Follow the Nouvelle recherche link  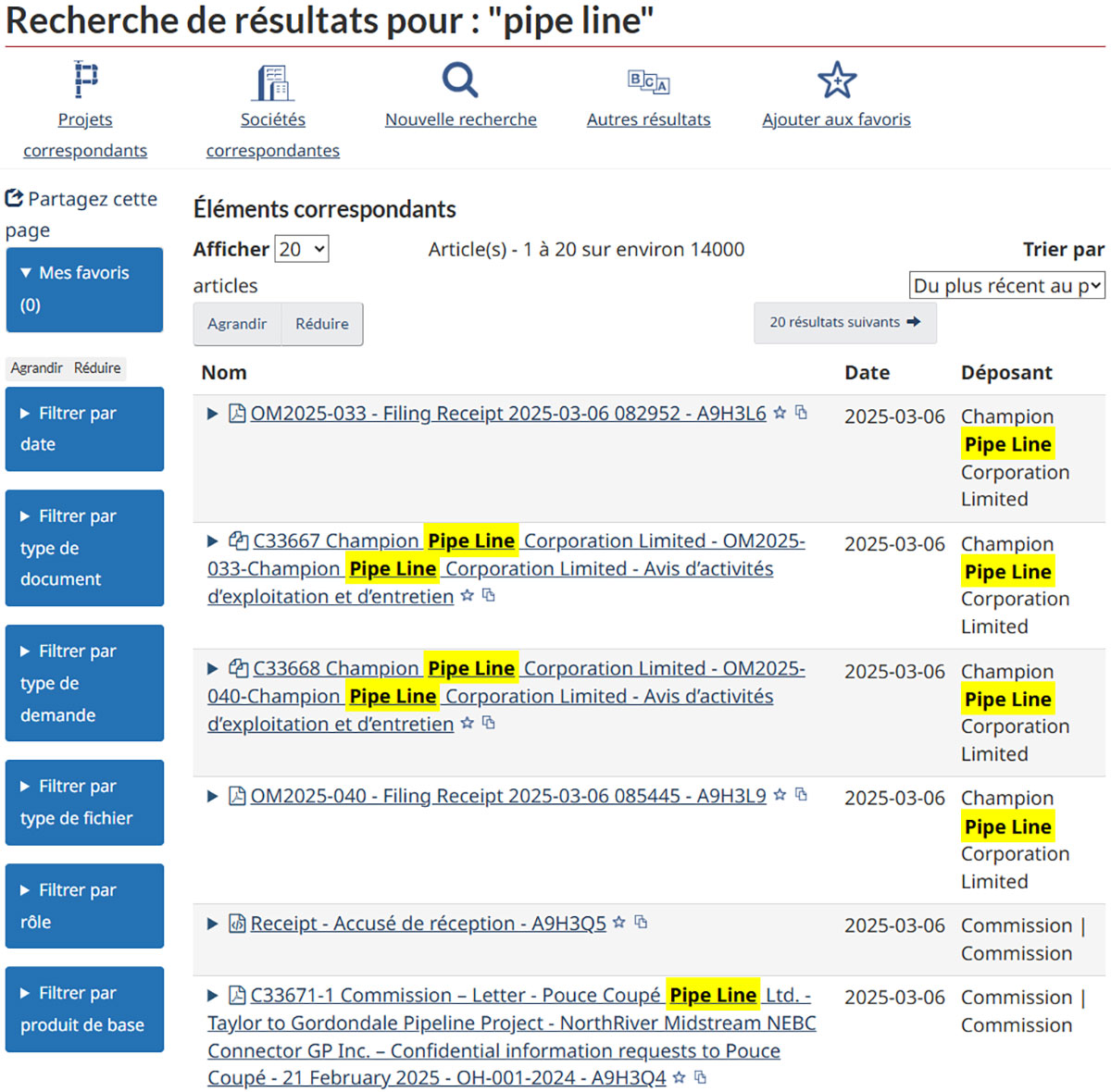pos(461,119)
